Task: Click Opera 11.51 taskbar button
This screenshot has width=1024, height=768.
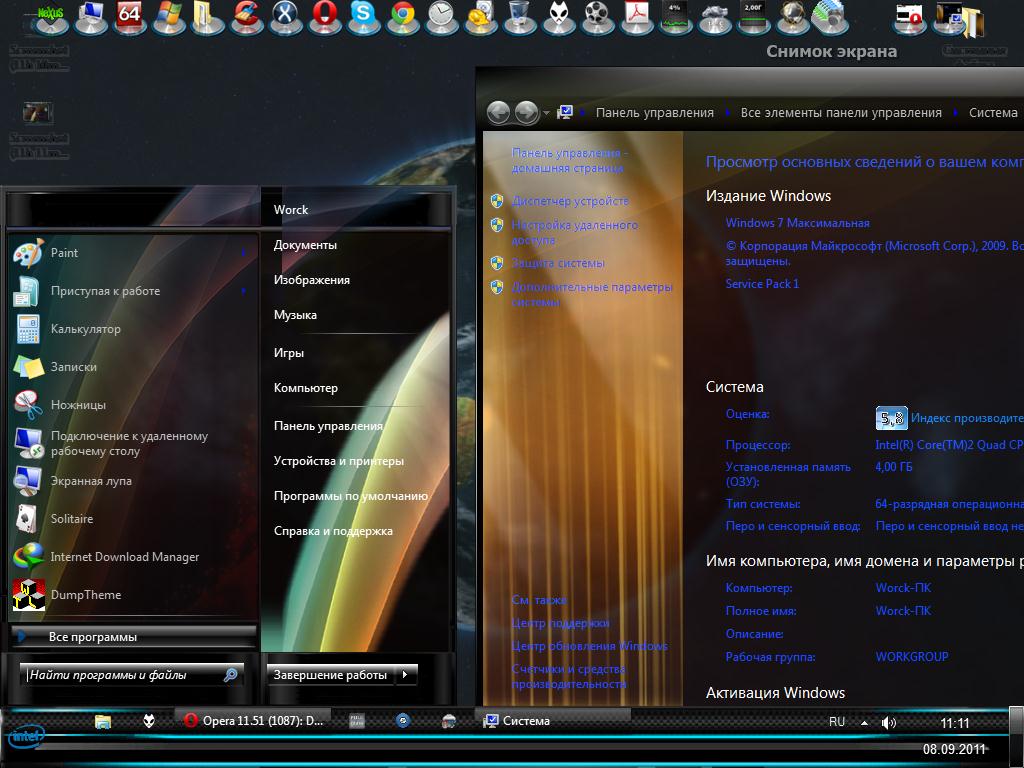Action: 253,721
